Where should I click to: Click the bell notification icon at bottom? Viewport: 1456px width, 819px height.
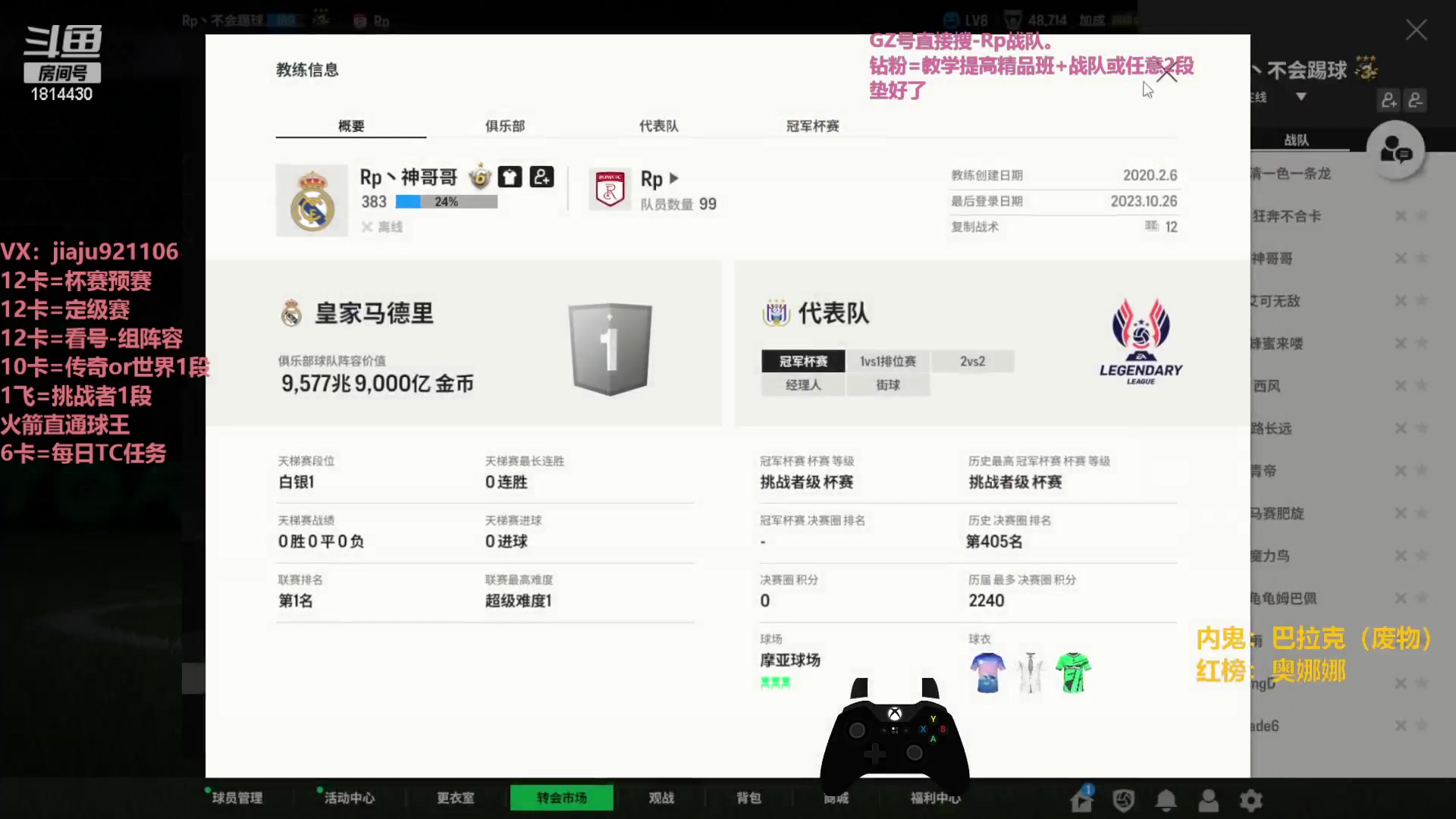click(x=1166, y=799)
